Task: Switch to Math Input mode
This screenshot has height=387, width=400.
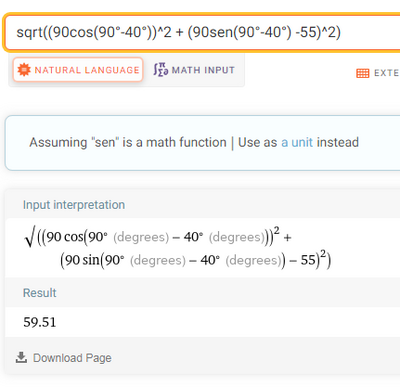Action: click(194, 70)
